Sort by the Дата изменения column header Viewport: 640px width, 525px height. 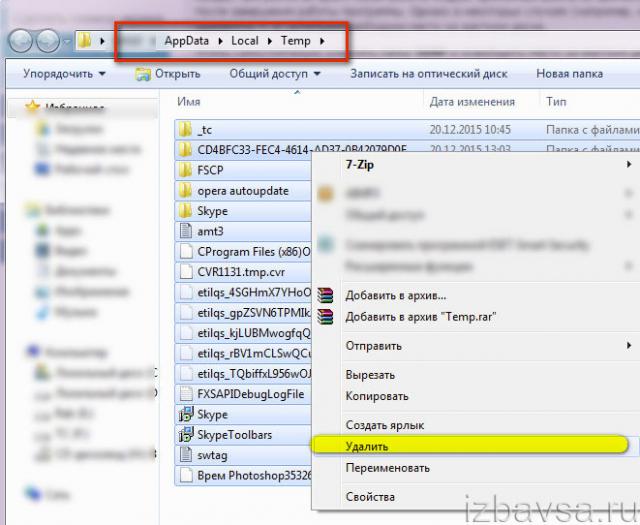click(x=470, y=101)
